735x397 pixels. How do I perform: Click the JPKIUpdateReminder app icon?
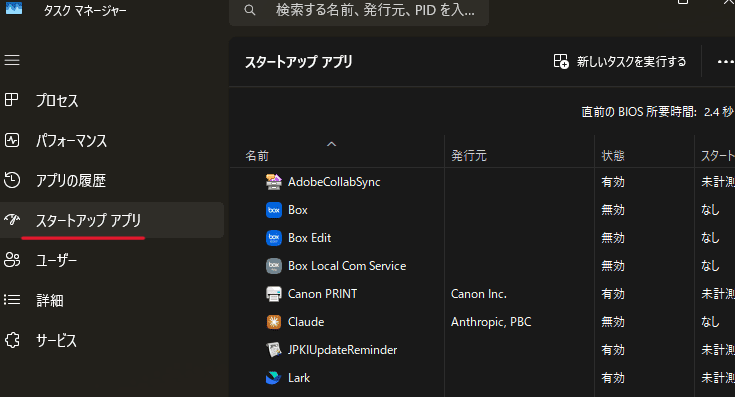[274, 350]
